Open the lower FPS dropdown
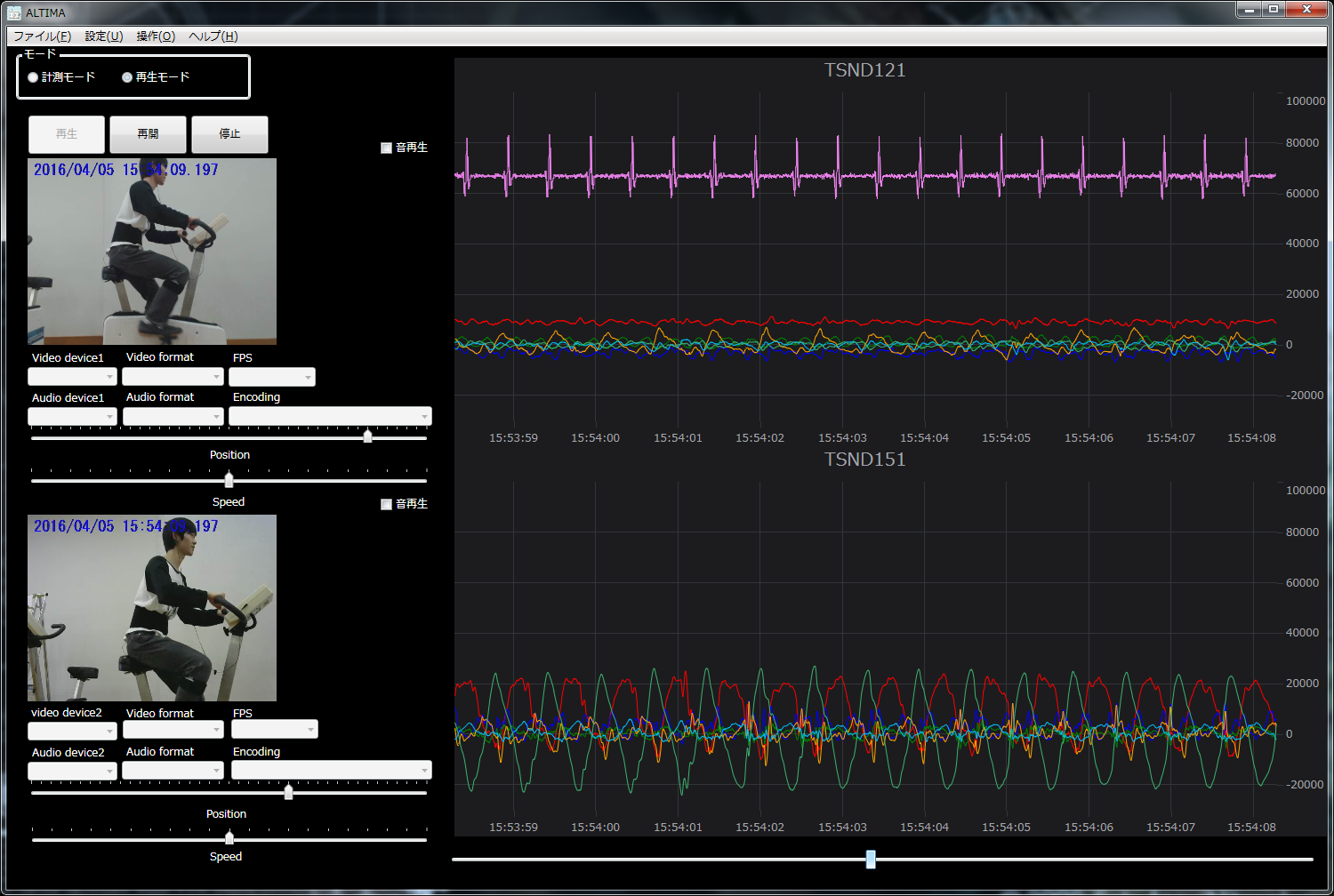Screen dimensions: 1334x896 (x=275, y=729)
